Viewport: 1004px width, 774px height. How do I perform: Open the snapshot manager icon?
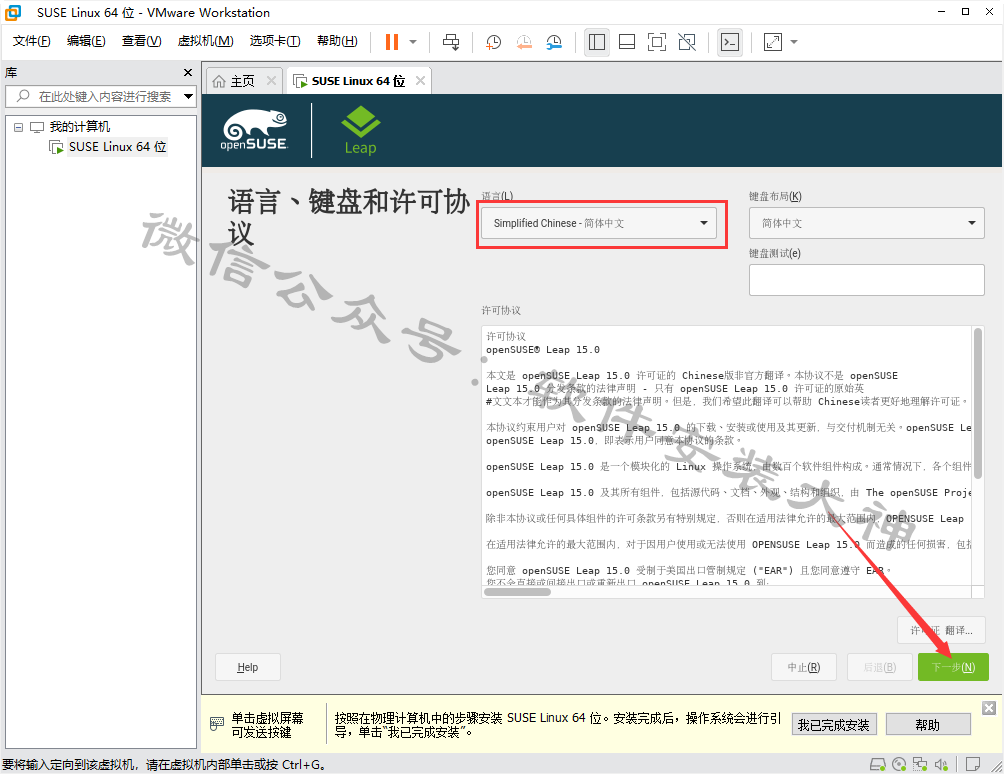pos(554,42)
